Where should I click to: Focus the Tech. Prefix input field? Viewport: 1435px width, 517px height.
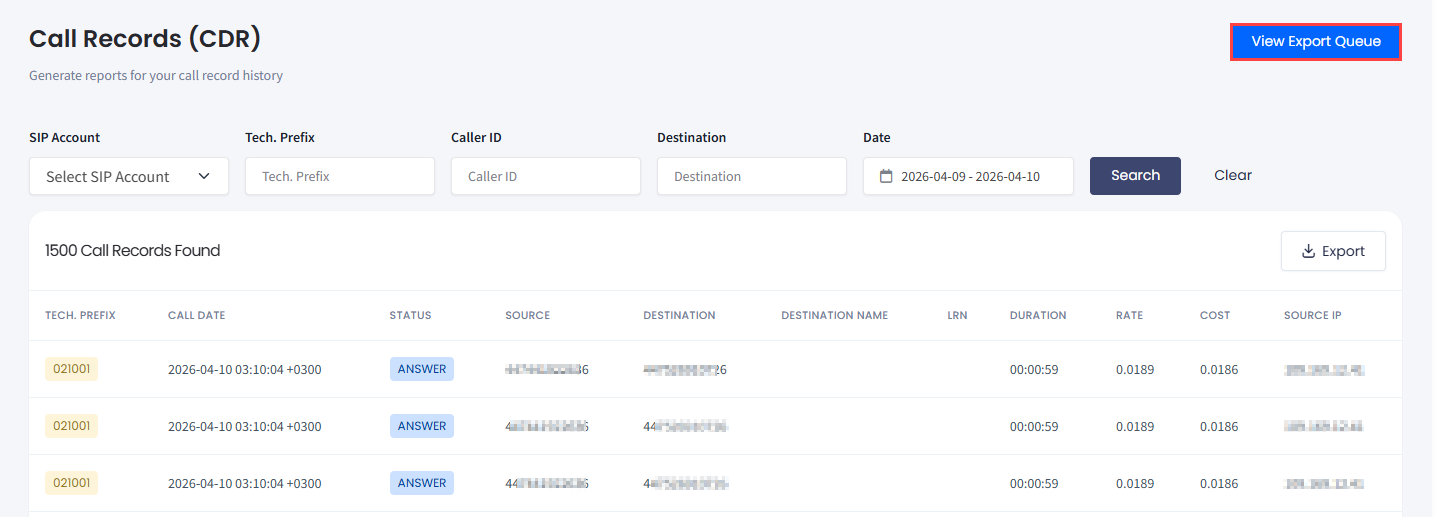pyautogui.click(x=340, y=176)
